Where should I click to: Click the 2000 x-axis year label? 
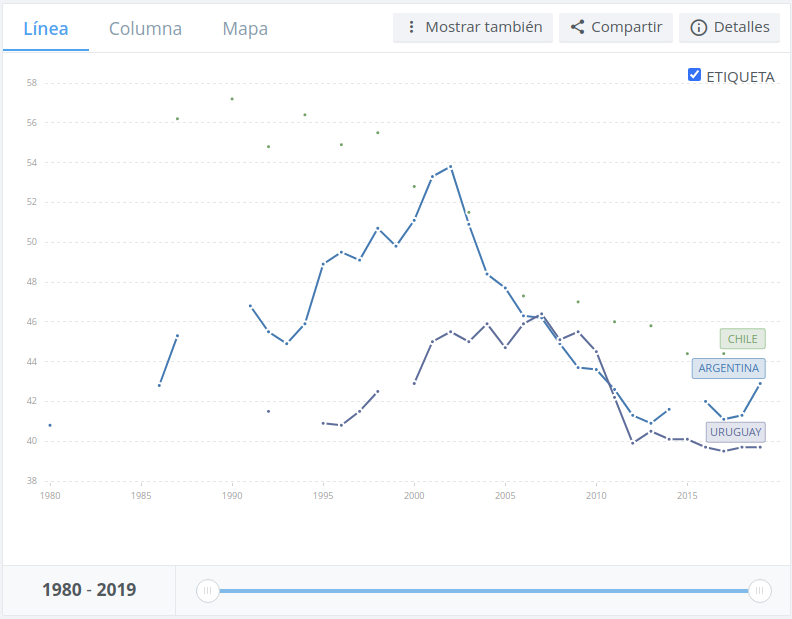414,495
